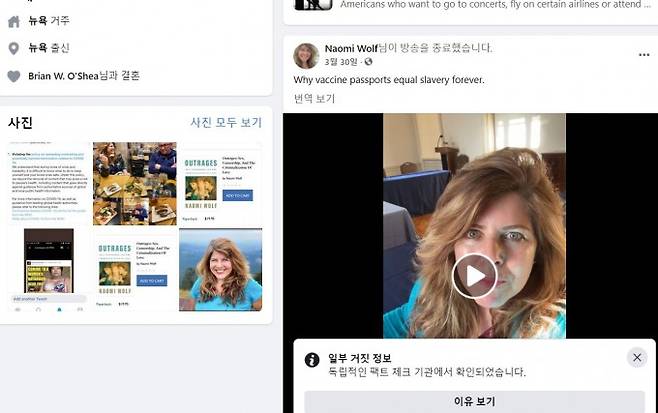
Task: Open the restaurant collage photo thumbnail
Action: (135, 183)
